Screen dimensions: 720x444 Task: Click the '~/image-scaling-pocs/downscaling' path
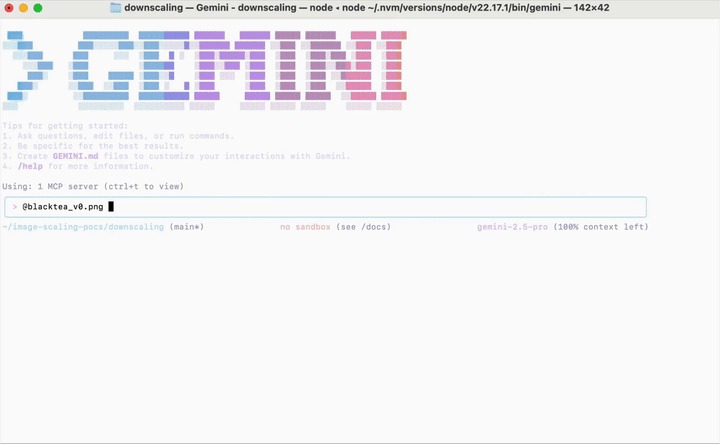[x=84, y=227]
